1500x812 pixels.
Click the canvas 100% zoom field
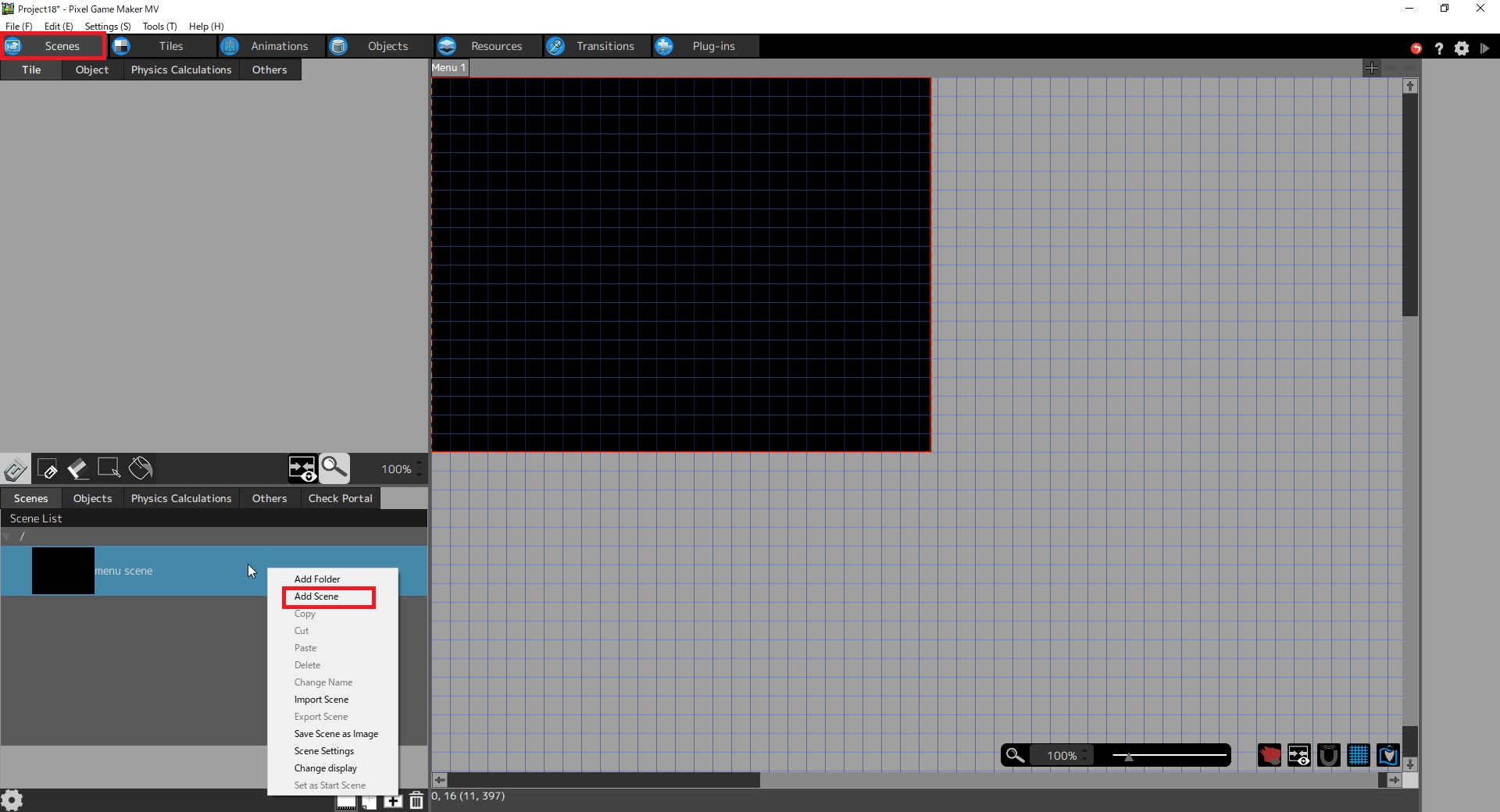1062,756
